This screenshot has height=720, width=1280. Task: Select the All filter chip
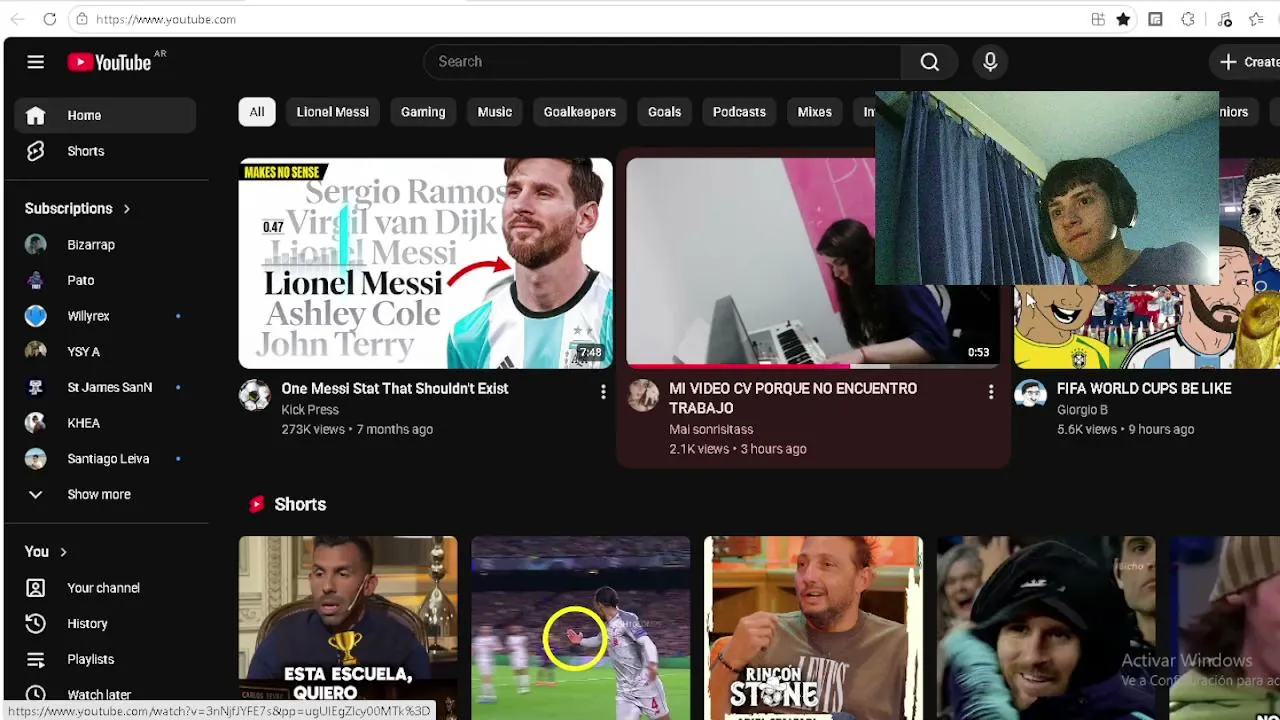(x=257, y=112)
